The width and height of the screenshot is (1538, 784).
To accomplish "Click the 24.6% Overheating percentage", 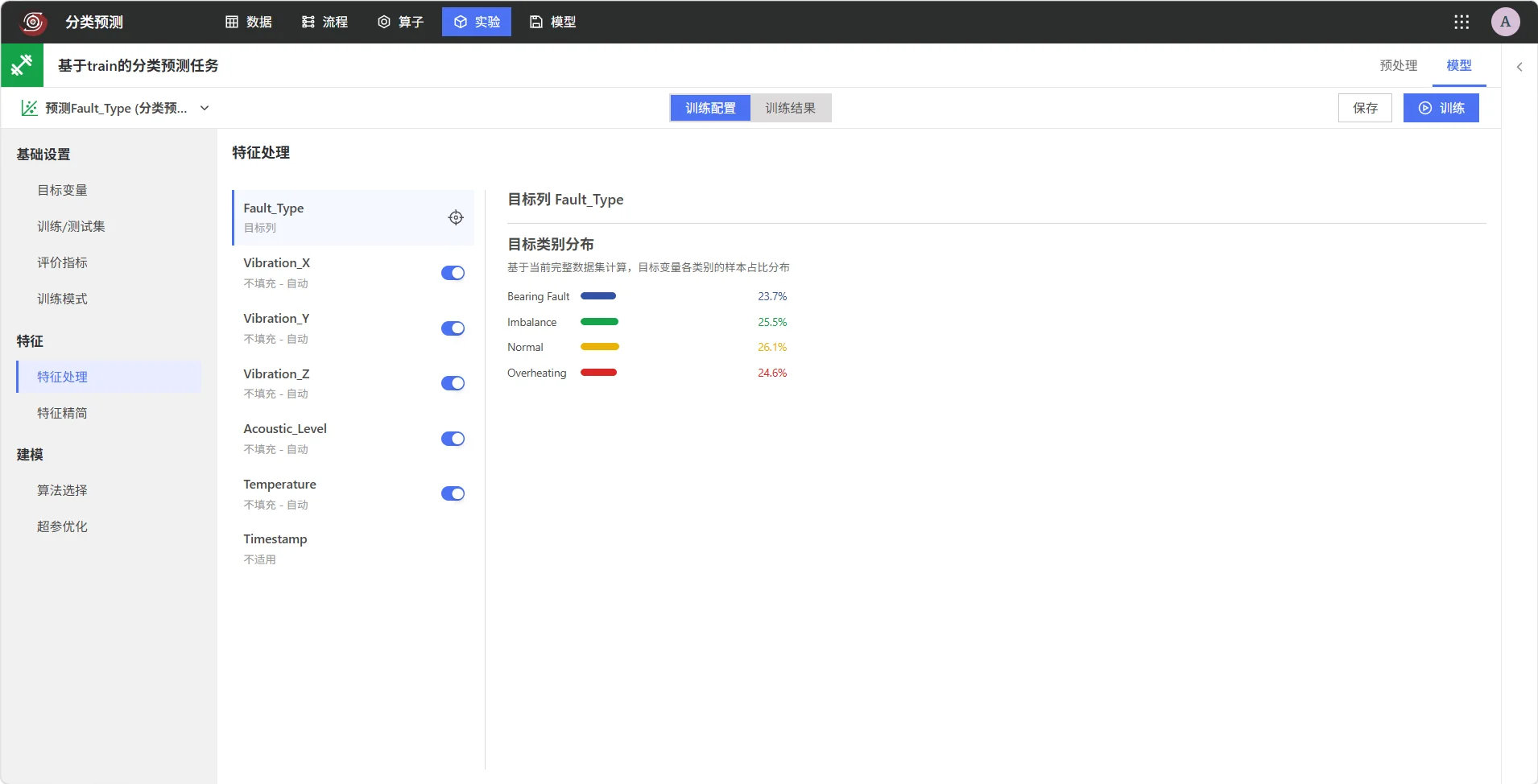I will coord(772,373).
